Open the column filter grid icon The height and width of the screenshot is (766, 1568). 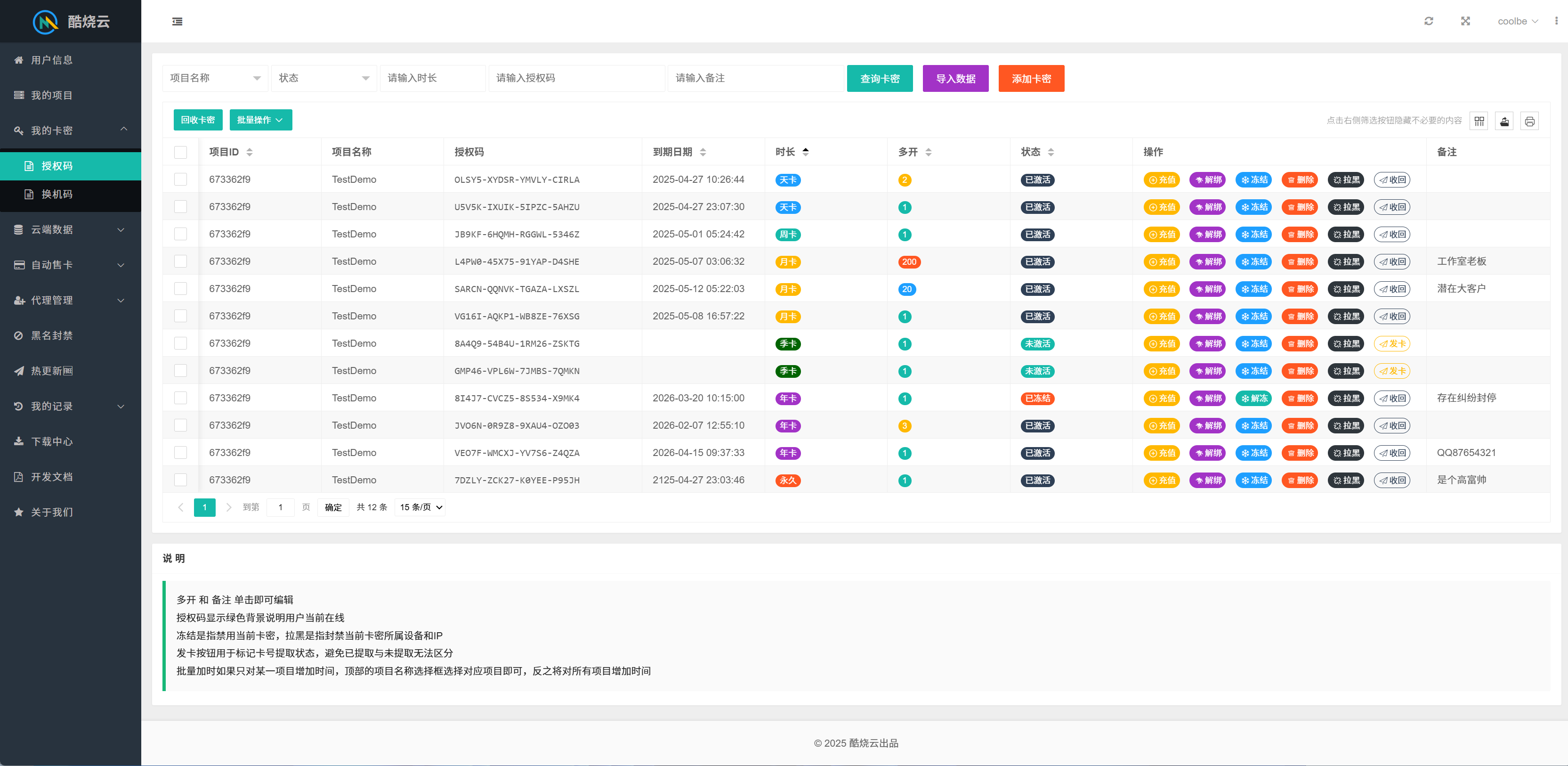[1479, 121]
